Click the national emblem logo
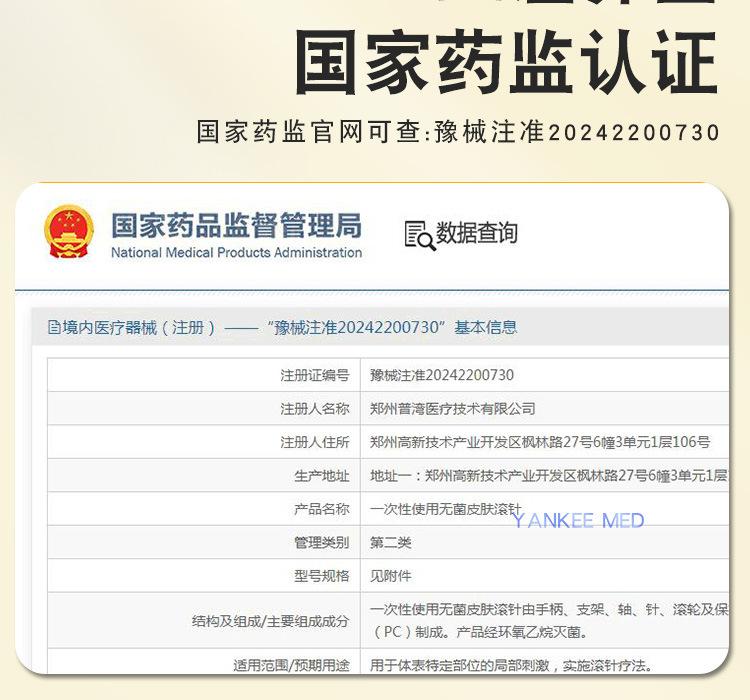Viewport: 750px width, 700px height. tap(68, 233)
